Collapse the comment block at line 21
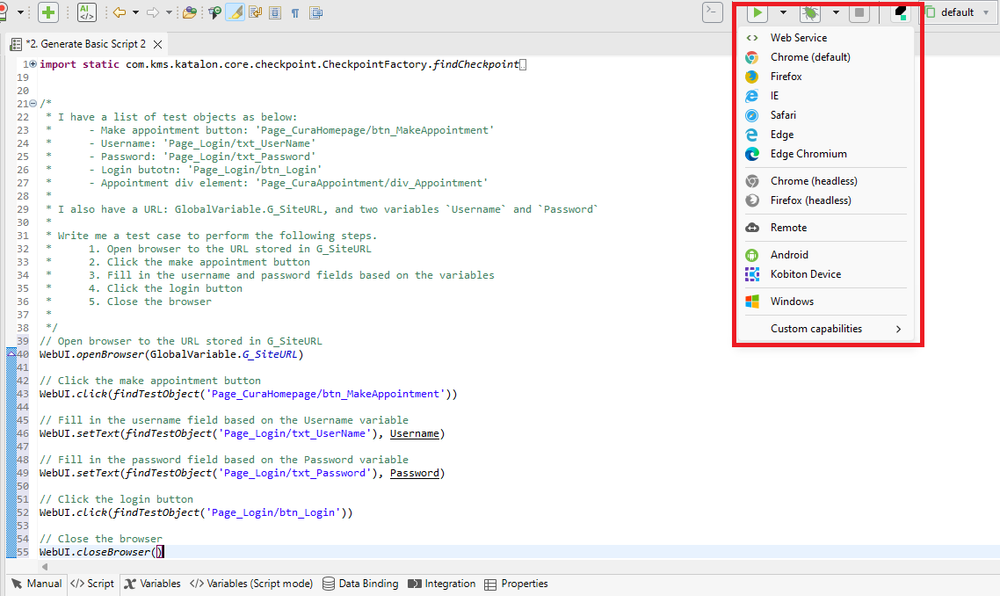Viewport: 1000px width, 596px height. pos(33,103)
